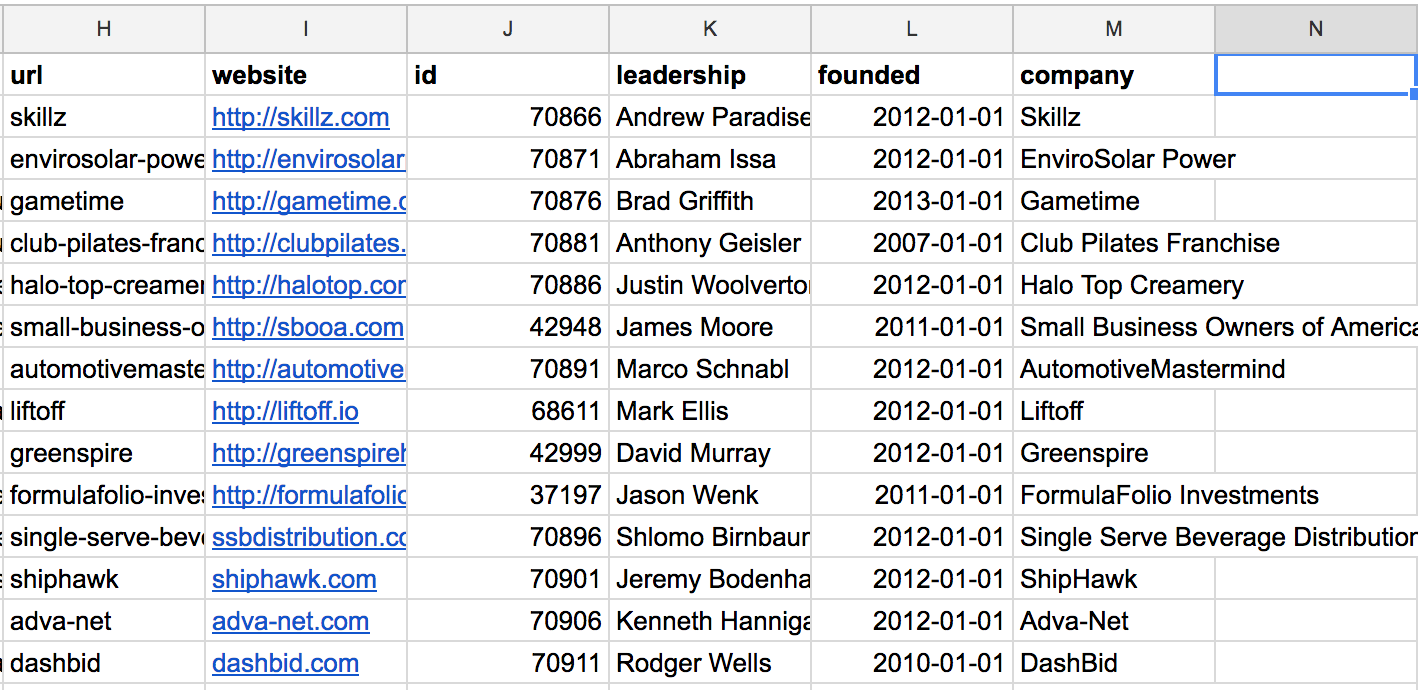Viewport: 1418px width, 690px height.
Task: Select column J header
Action: coord(508,29)
